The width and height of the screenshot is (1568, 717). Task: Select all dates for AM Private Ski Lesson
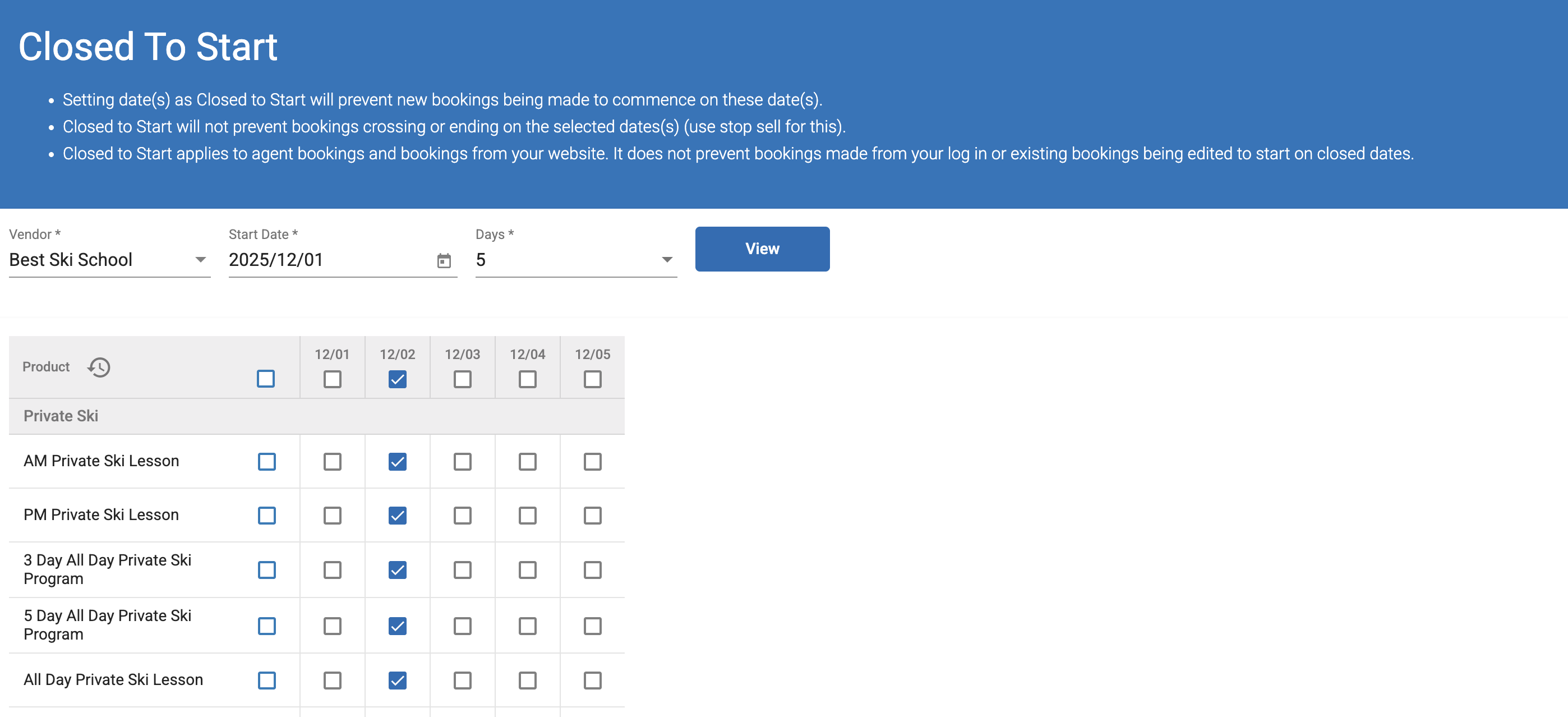tap(266, 462)
